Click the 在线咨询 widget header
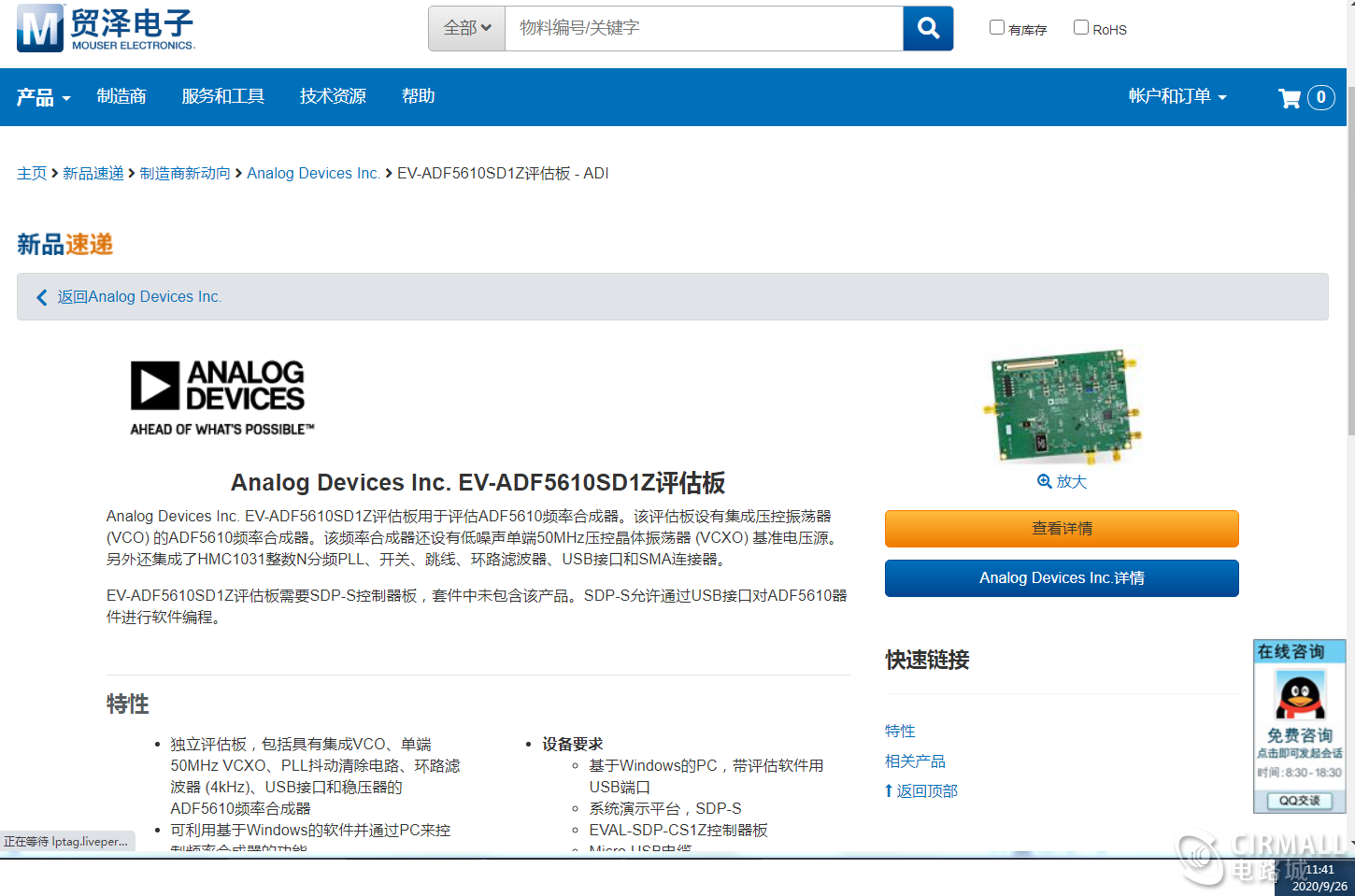Screen dimensions: 1355x896 (1299, 652)
